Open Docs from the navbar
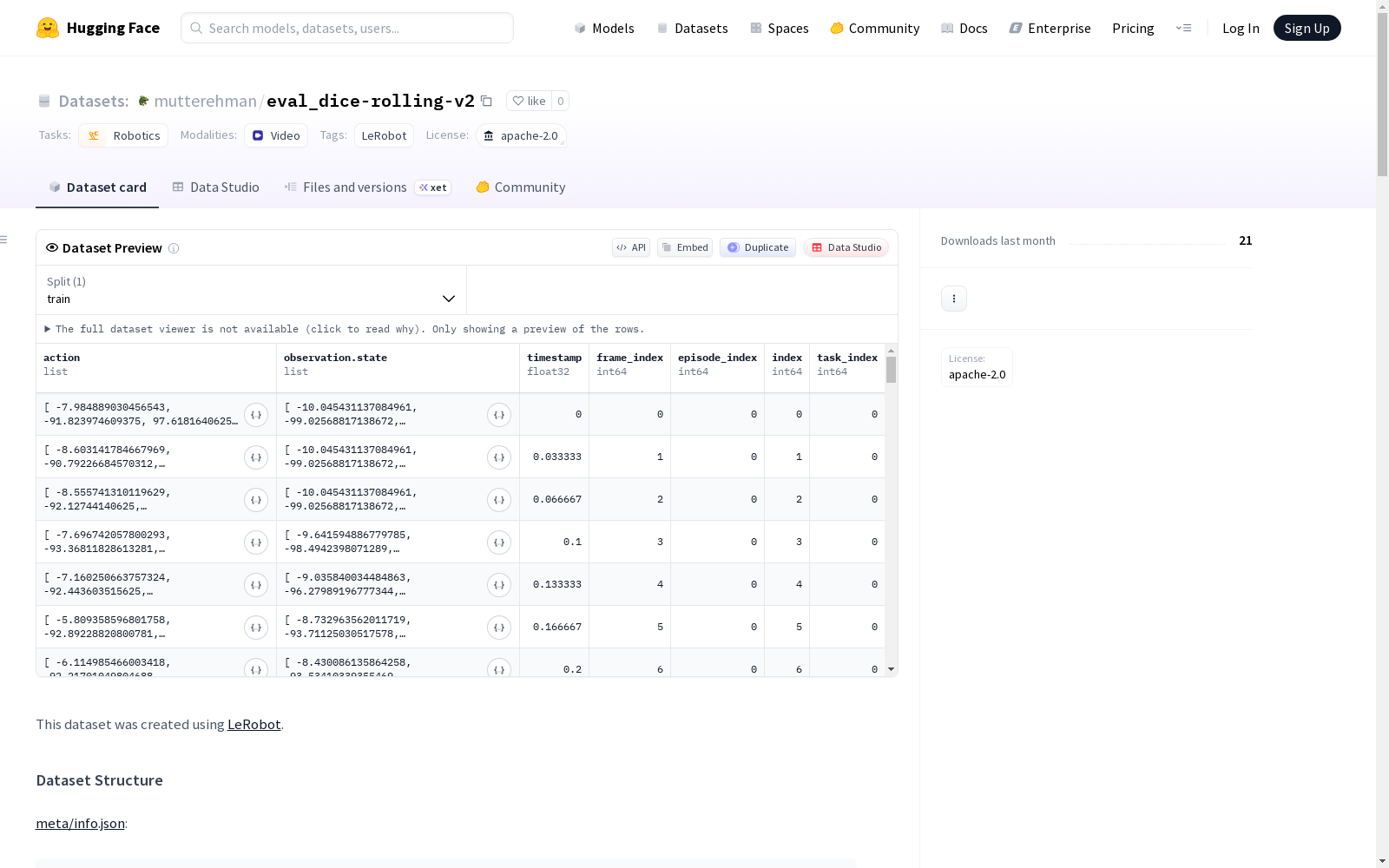The image size is (1389, 868). click(964, 28)
